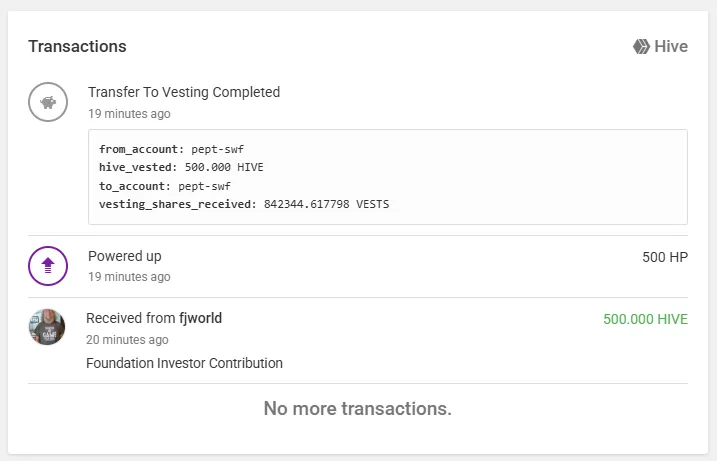Click the Hive logo icon
This screenshot has width=717, height=461.
click(641, 47)
